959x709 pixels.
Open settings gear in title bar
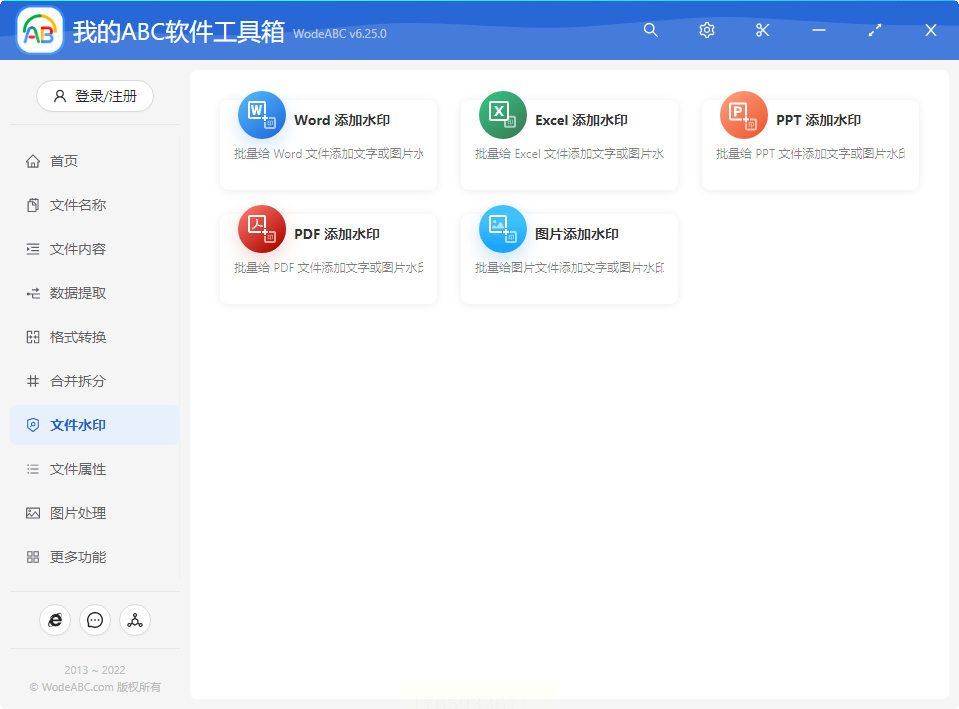[707, 30]
